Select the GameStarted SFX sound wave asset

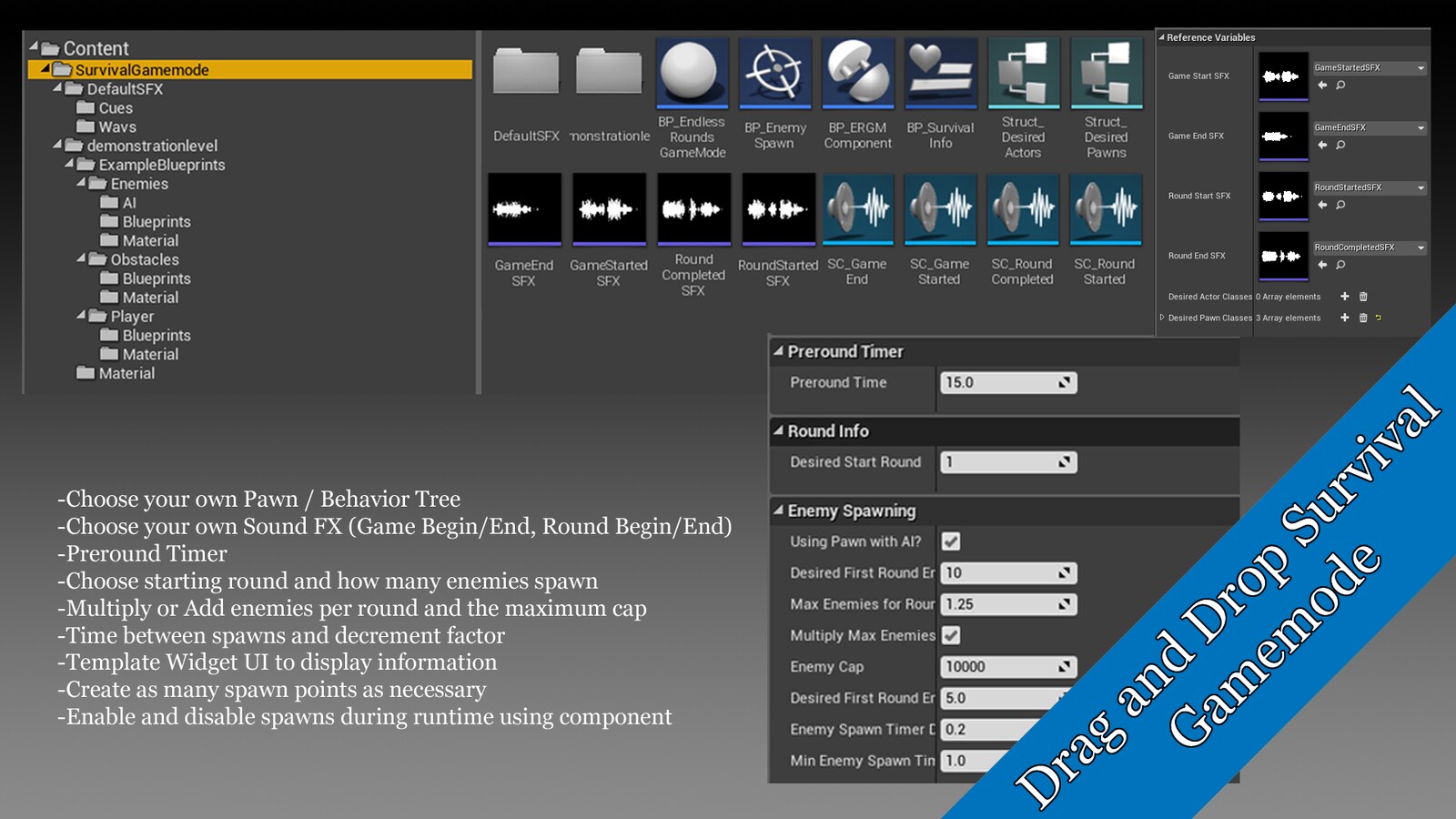pyautogui.click(x=609, y=209)
